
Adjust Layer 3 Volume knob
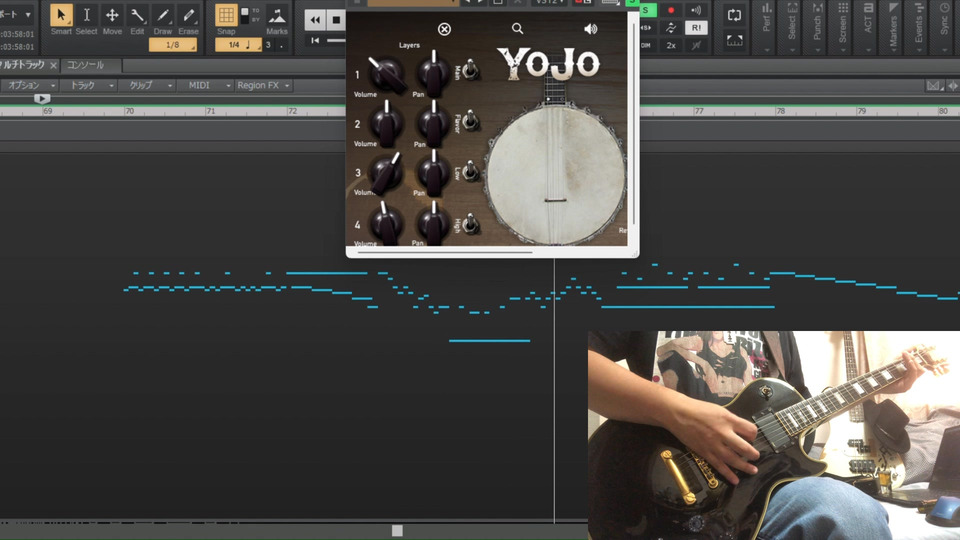pos(387,173)
